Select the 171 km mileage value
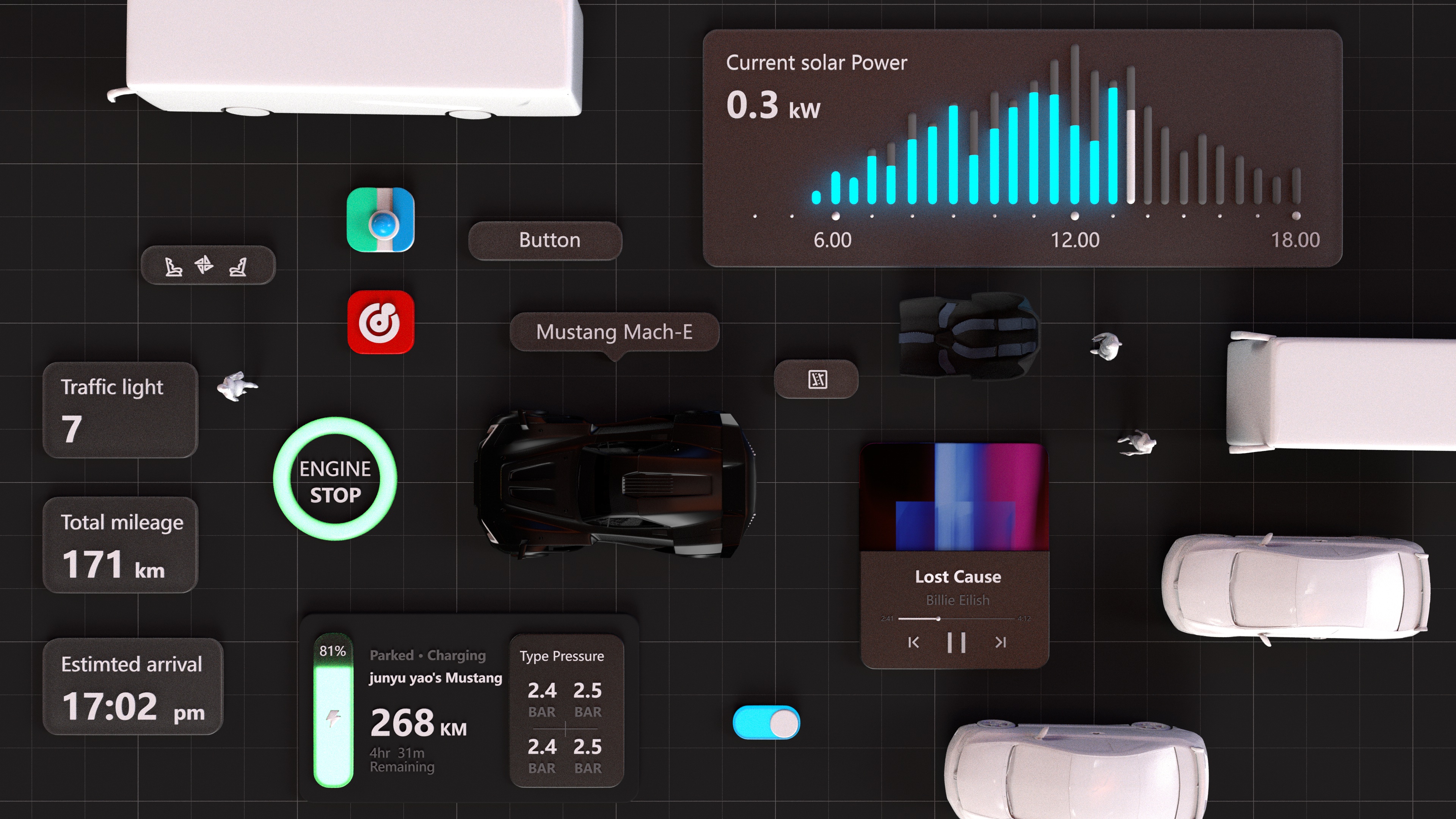The image size is (1456, 819). tap(114, 565)
